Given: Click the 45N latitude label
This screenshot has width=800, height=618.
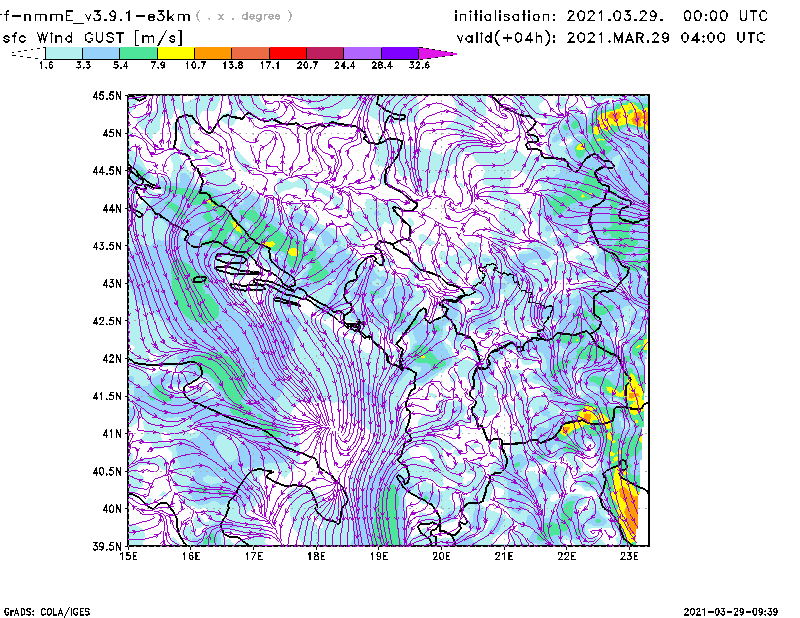Looking at the screenshot, I should click(112, 133).
